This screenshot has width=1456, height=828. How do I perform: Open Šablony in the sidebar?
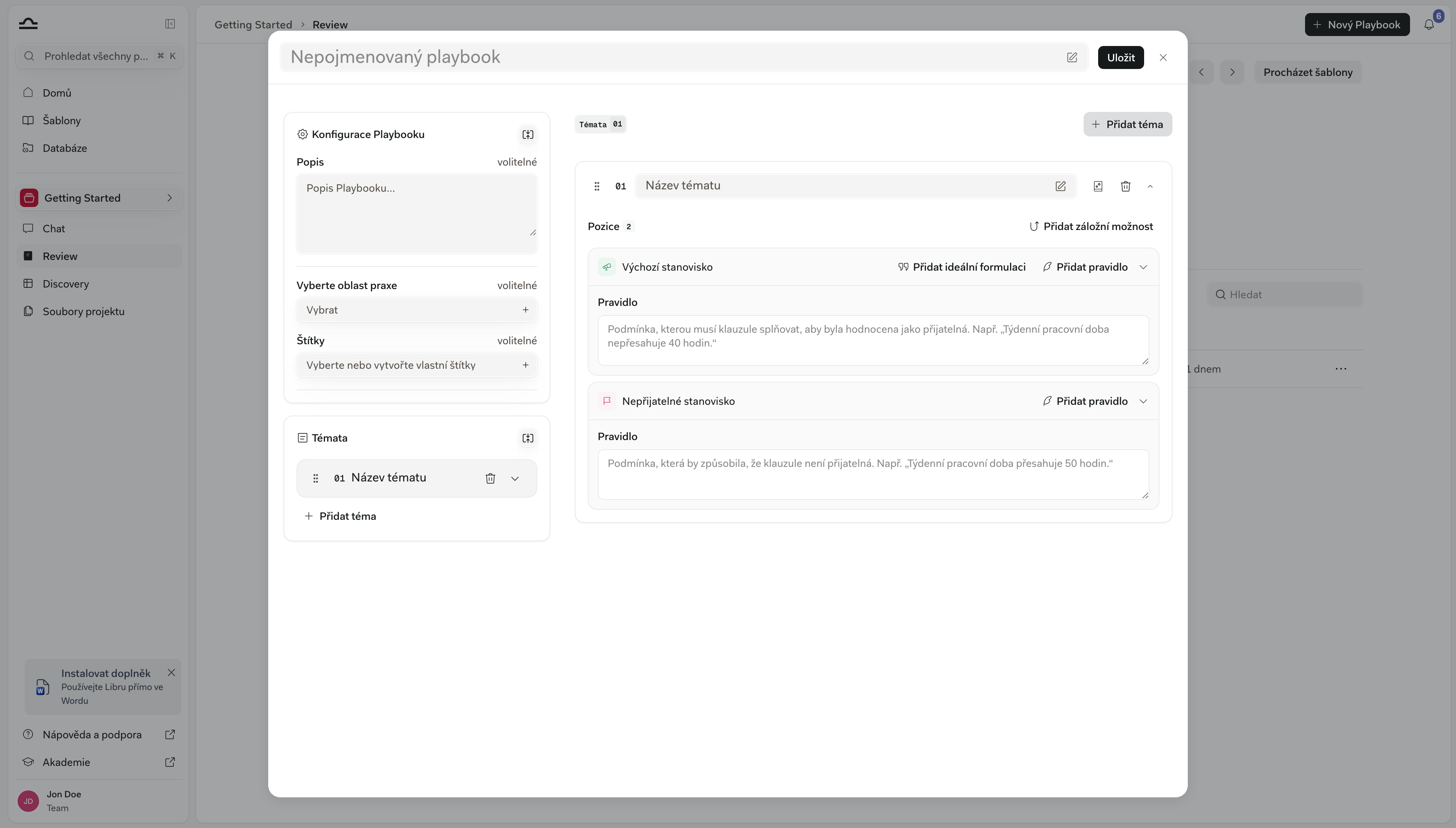pos(99,121)
